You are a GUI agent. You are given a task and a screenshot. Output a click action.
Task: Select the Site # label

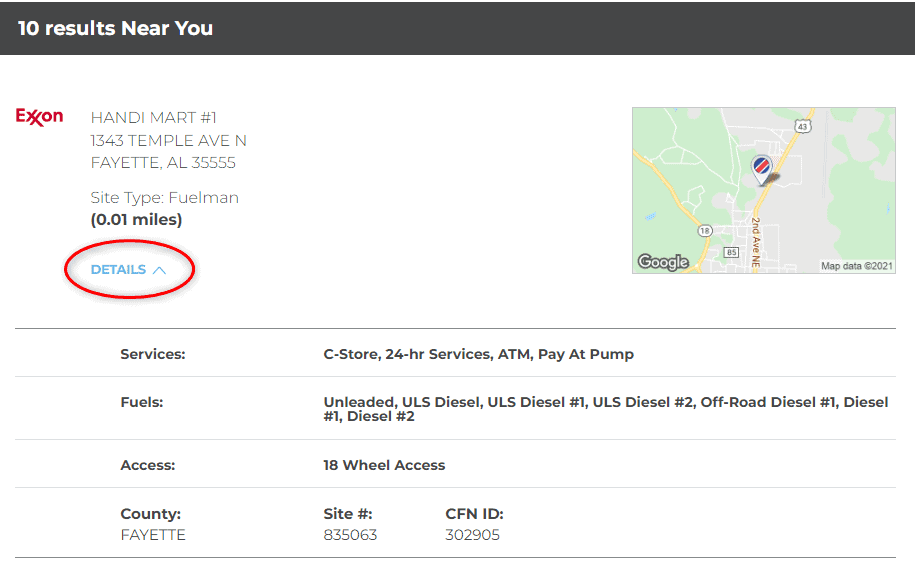pos(348,514)
